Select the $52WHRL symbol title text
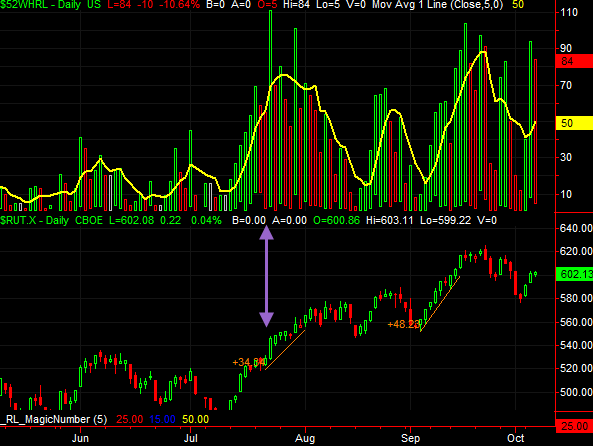Viewport: 593px width, 446px height. [x=24, y=5]
